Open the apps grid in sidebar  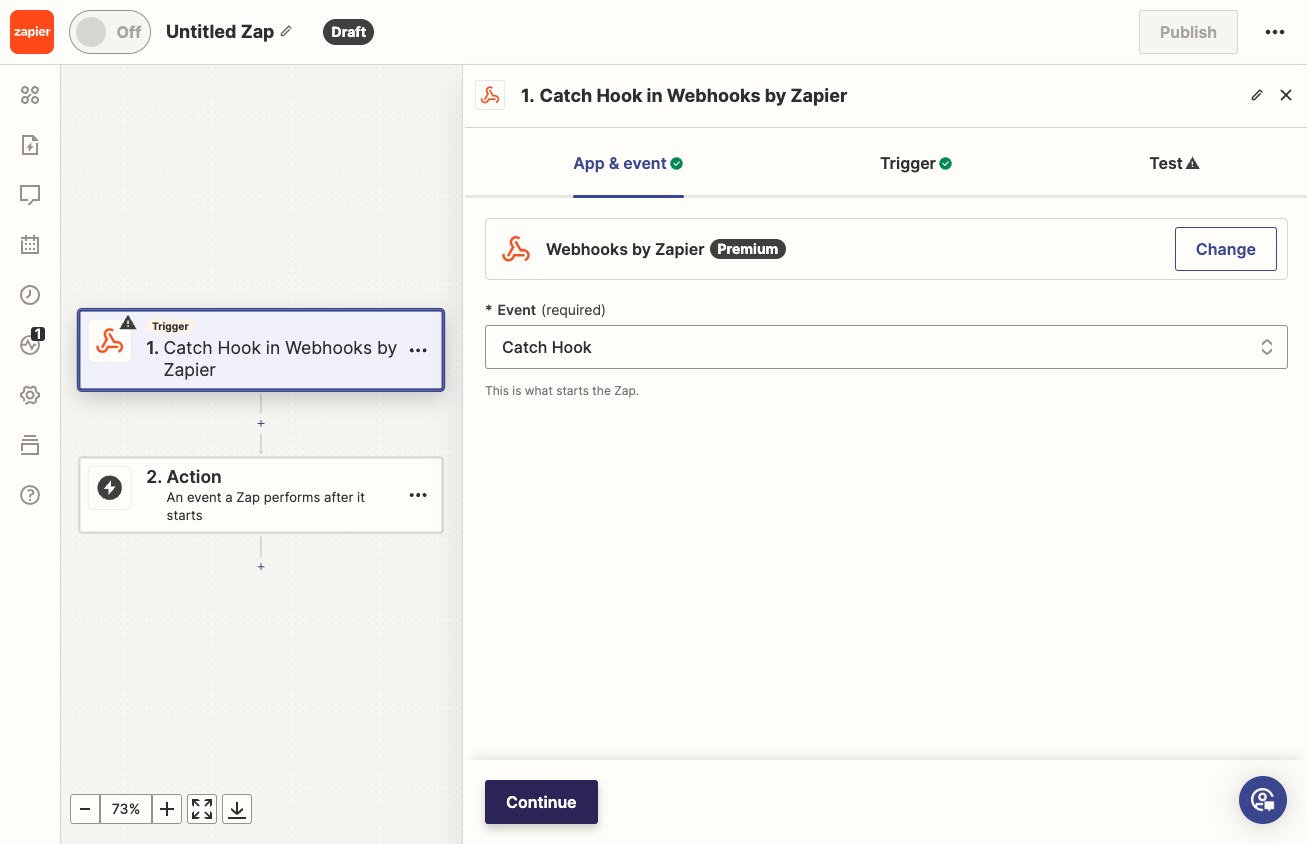click(30, 95)
